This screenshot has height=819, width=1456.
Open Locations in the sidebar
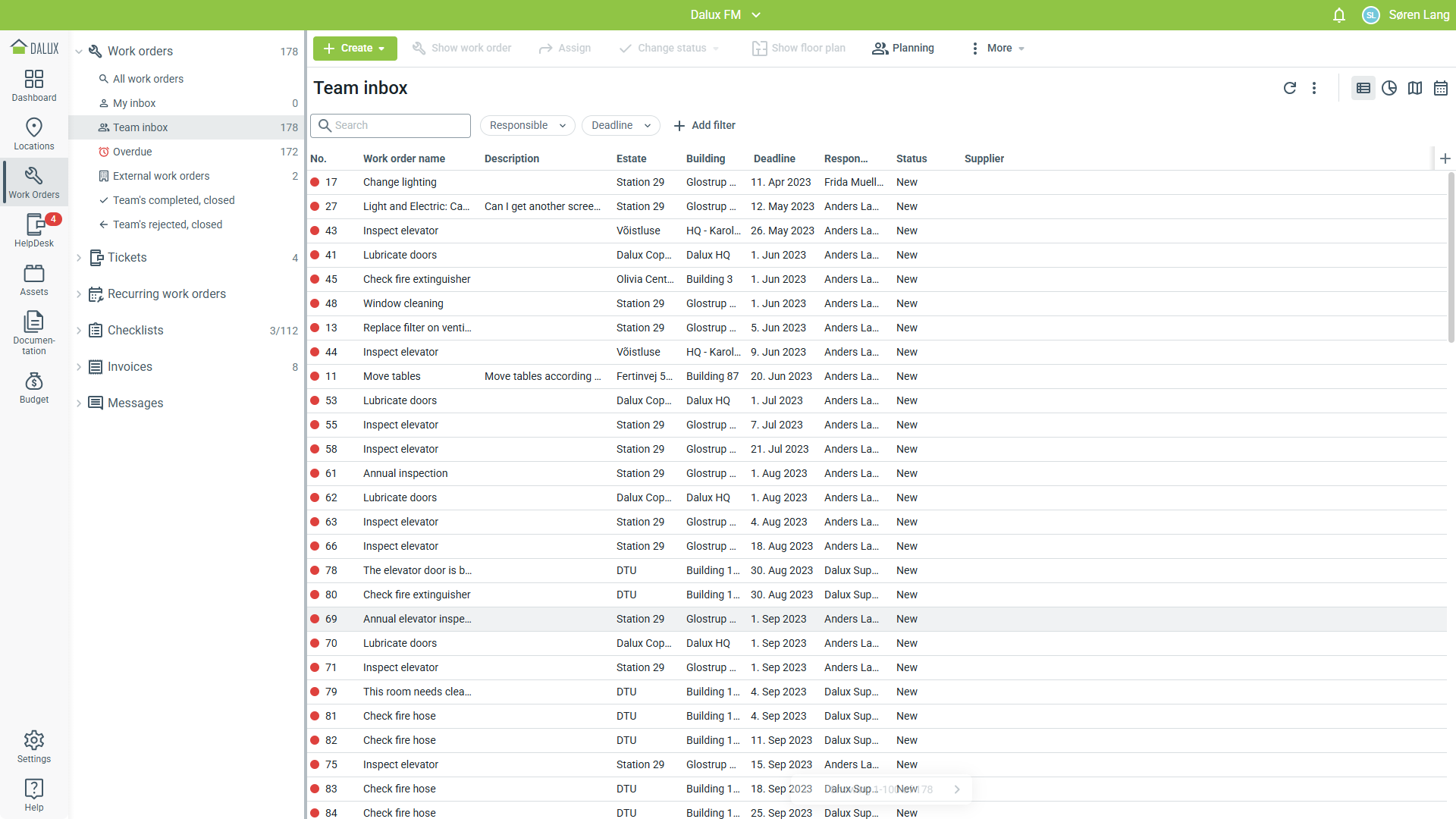(x=34, y=133)
